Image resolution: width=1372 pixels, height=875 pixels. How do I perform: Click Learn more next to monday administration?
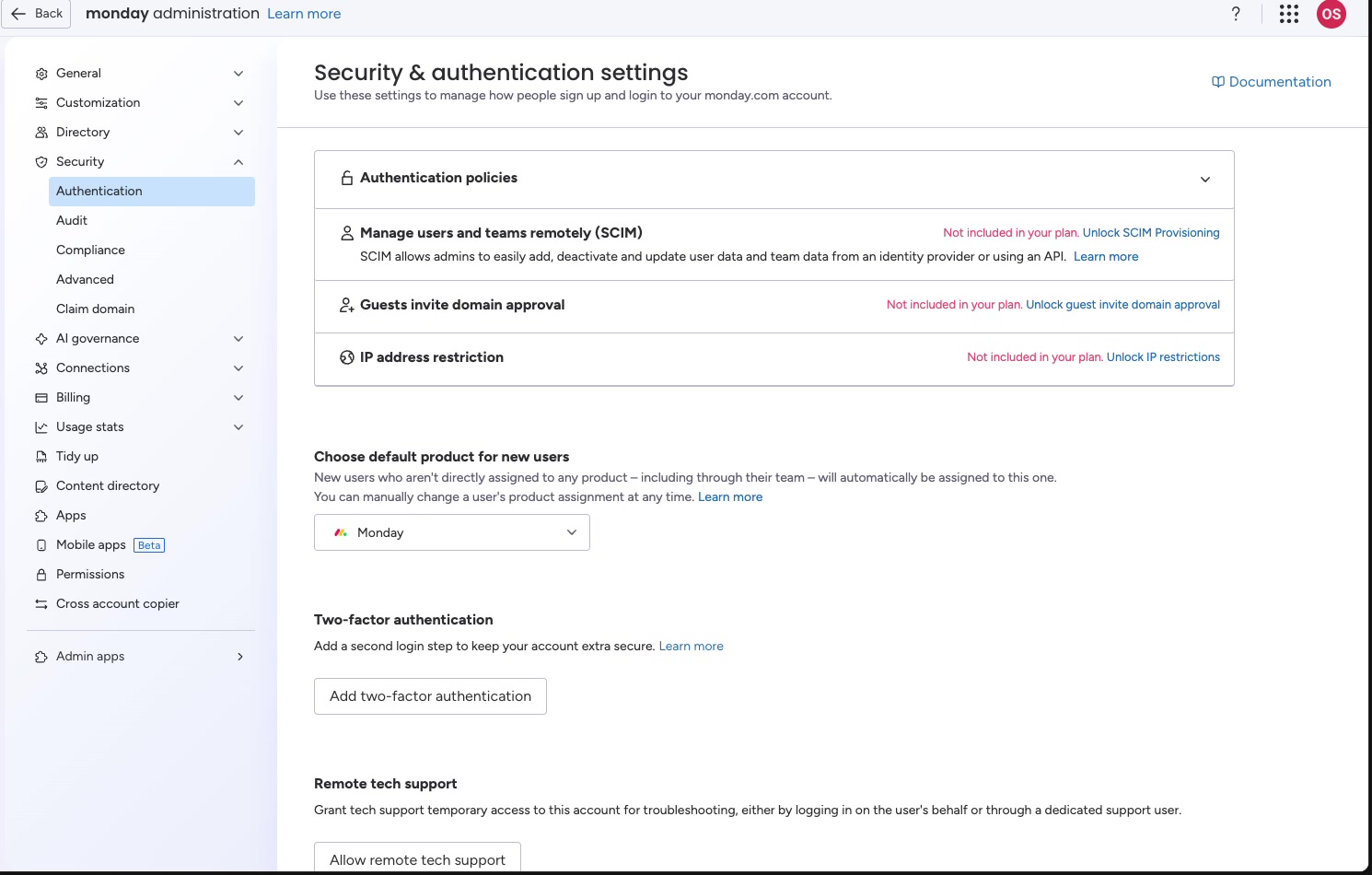click(x=304, y=14)
